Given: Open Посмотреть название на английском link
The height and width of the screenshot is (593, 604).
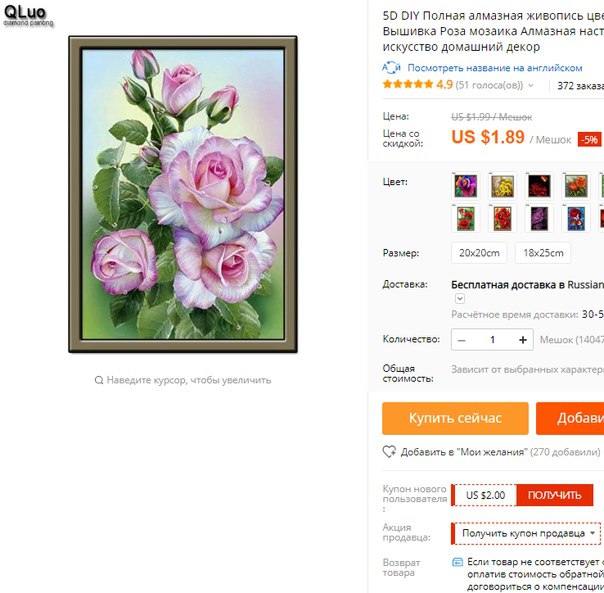Looking at the screenshot, I should click(x=495, y=68).
